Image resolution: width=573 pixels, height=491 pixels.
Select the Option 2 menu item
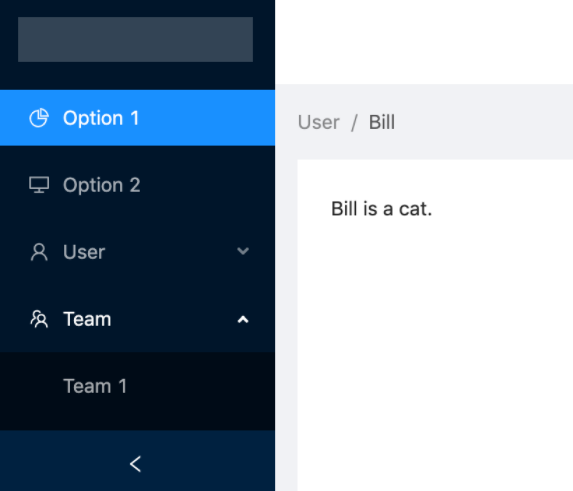point(137,185)
